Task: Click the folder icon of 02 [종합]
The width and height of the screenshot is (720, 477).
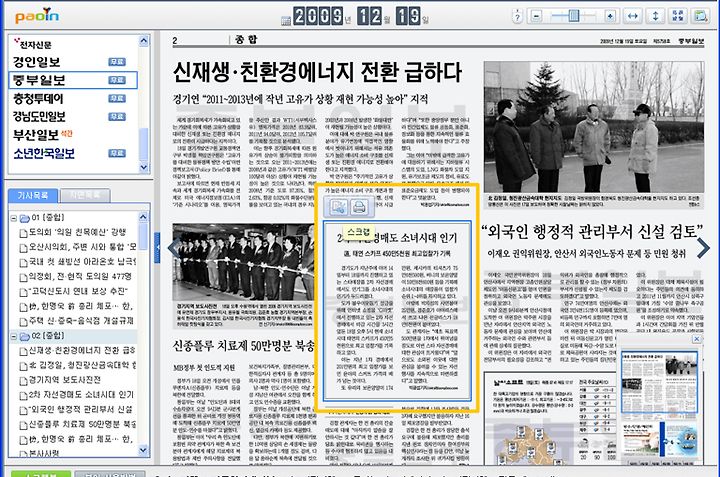Action: [x=24, y=337]
